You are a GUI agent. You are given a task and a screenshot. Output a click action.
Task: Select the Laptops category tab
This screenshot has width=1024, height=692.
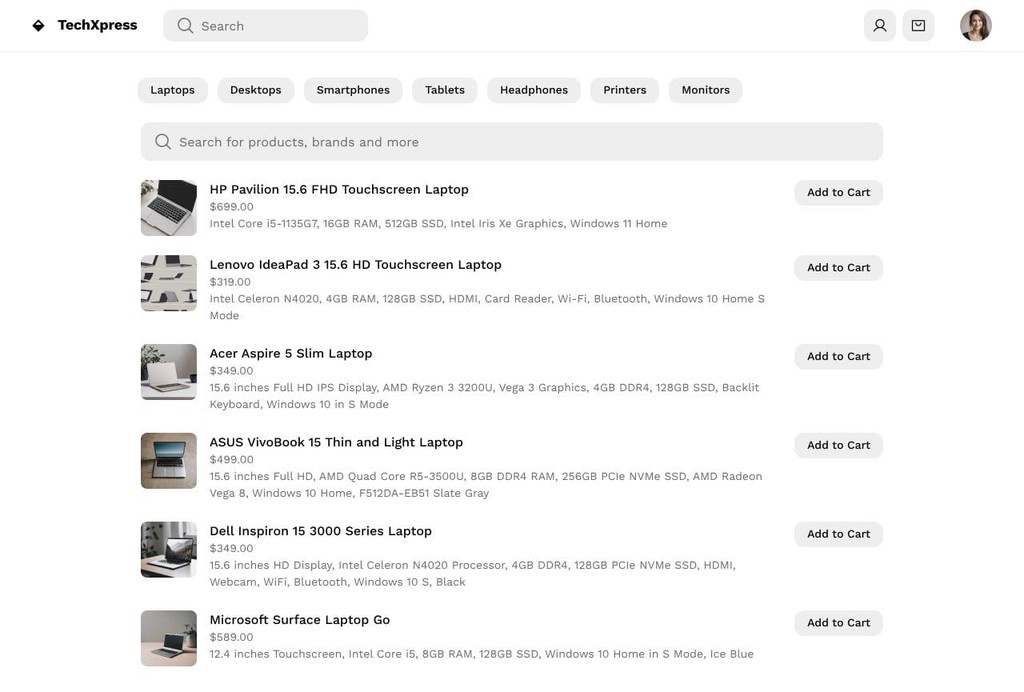click(172, 90)
